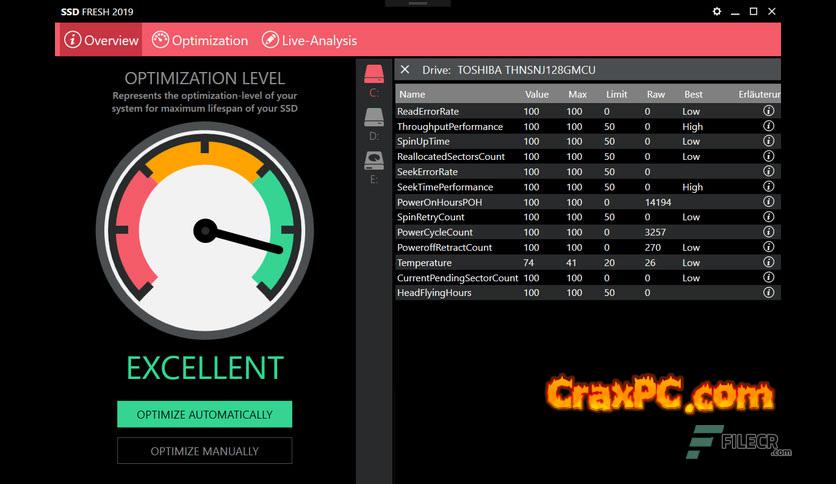Select the CurrentPendingSectorCount row name
The image size is (836, 484).
(x=457, y=278)
